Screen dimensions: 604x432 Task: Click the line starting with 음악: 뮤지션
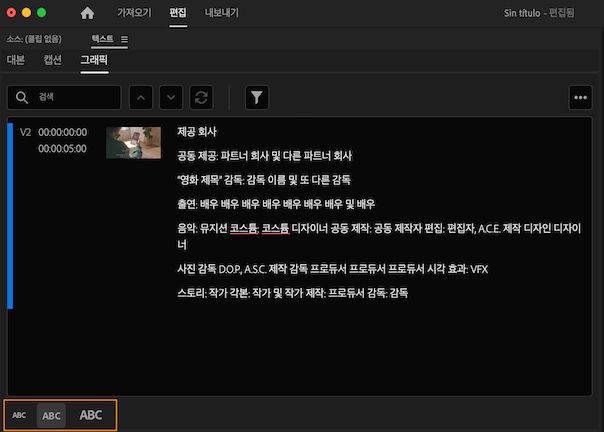[x=379, y=236]
